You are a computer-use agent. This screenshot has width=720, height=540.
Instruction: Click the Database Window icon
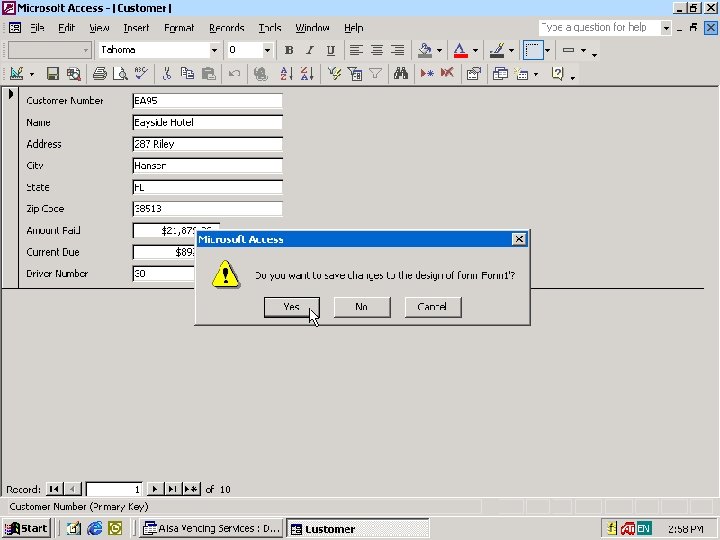pyautogui.click(x=500, y=73)
